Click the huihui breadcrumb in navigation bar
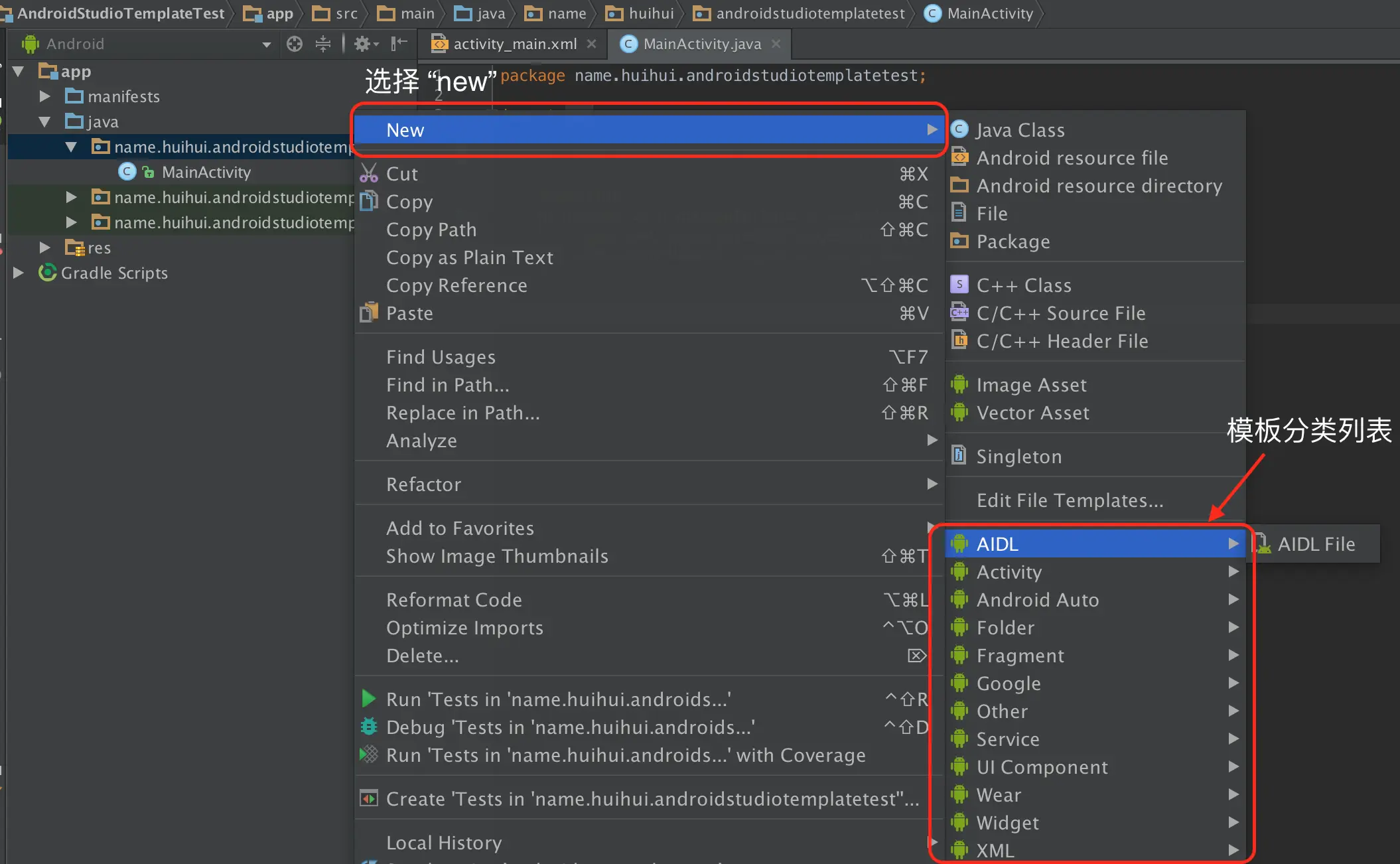 tap(650, 13)
